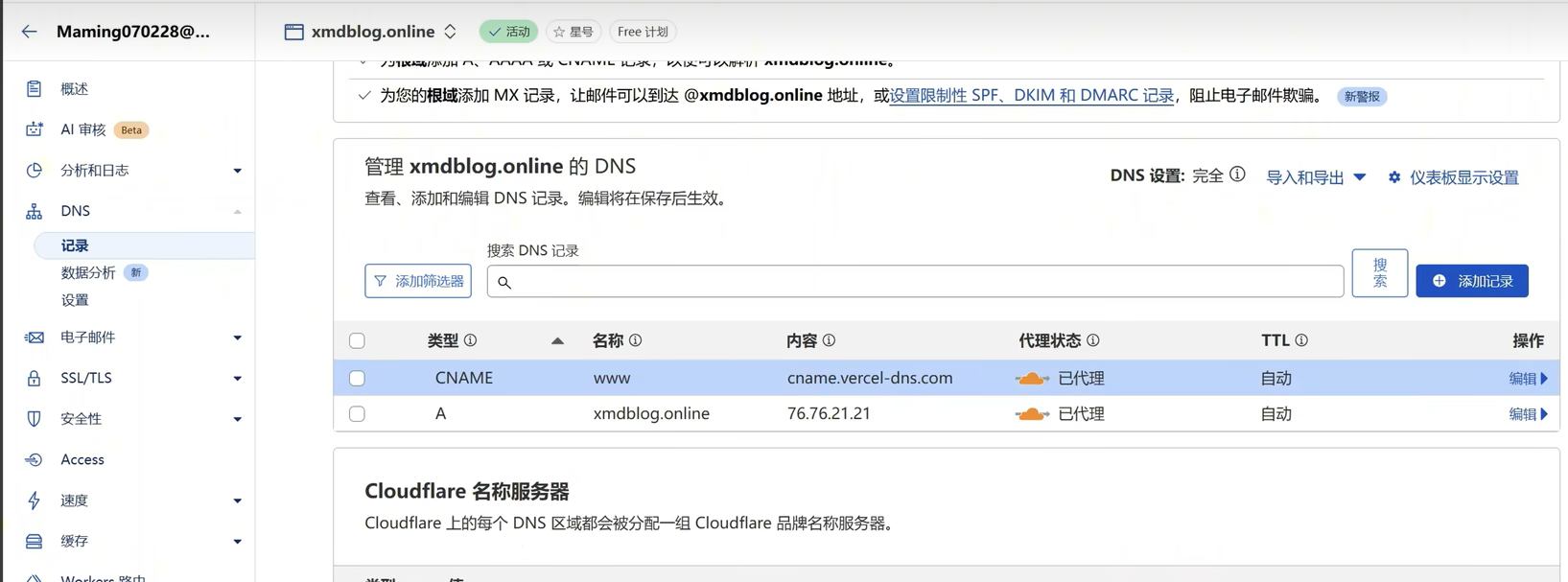Click info icon beside 名称 column header

(635, 340)
